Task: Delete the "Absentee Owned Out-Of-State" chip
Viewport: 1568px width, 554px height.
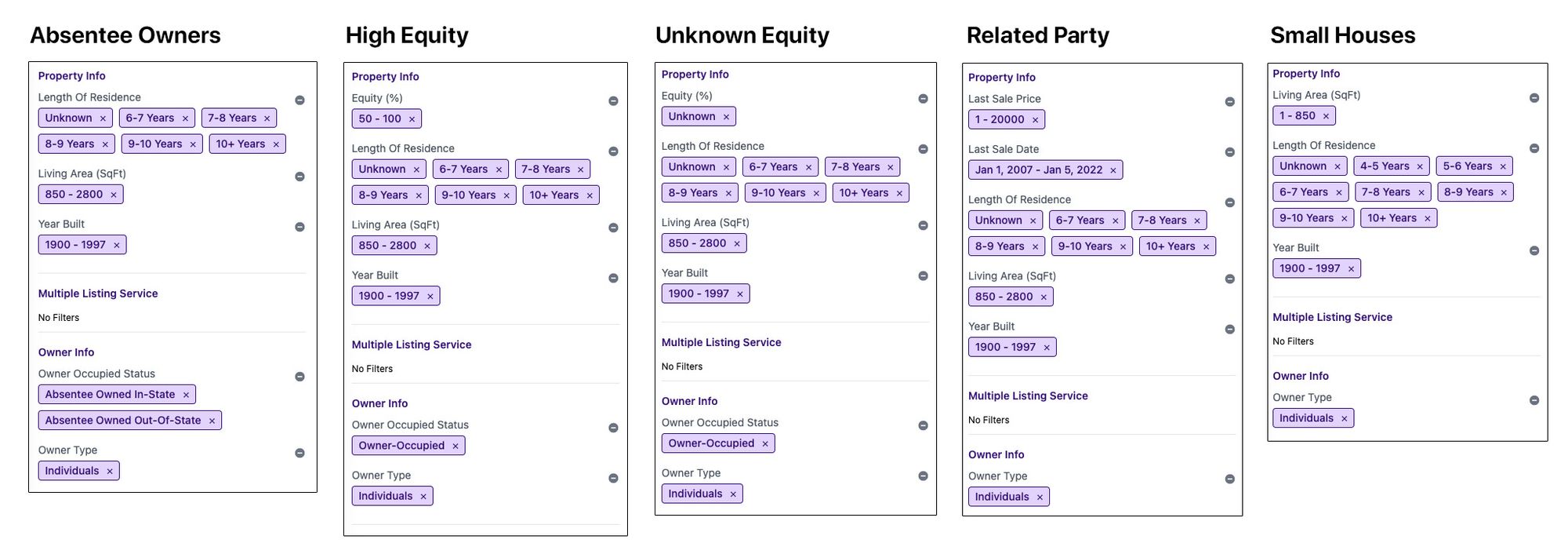Action: [x=212, y=421]
